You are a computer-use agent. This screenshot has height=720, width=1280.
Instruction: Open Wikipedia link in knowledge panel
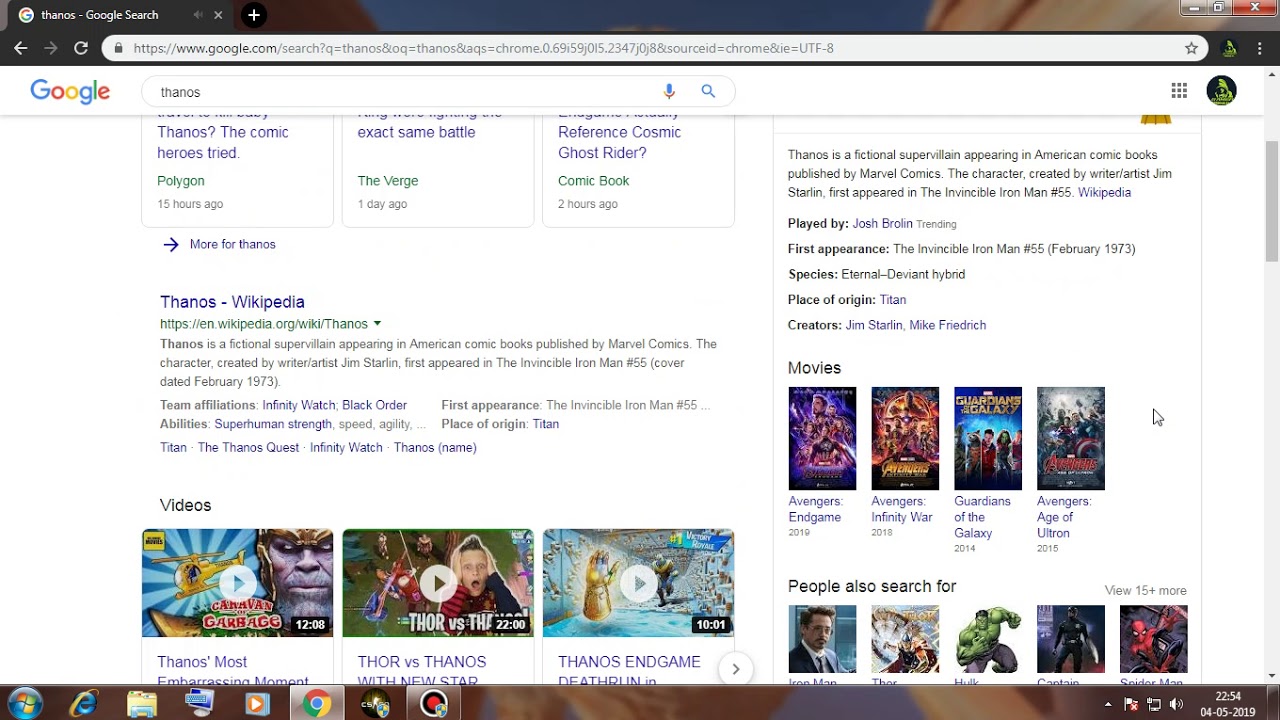(1104, 192)
